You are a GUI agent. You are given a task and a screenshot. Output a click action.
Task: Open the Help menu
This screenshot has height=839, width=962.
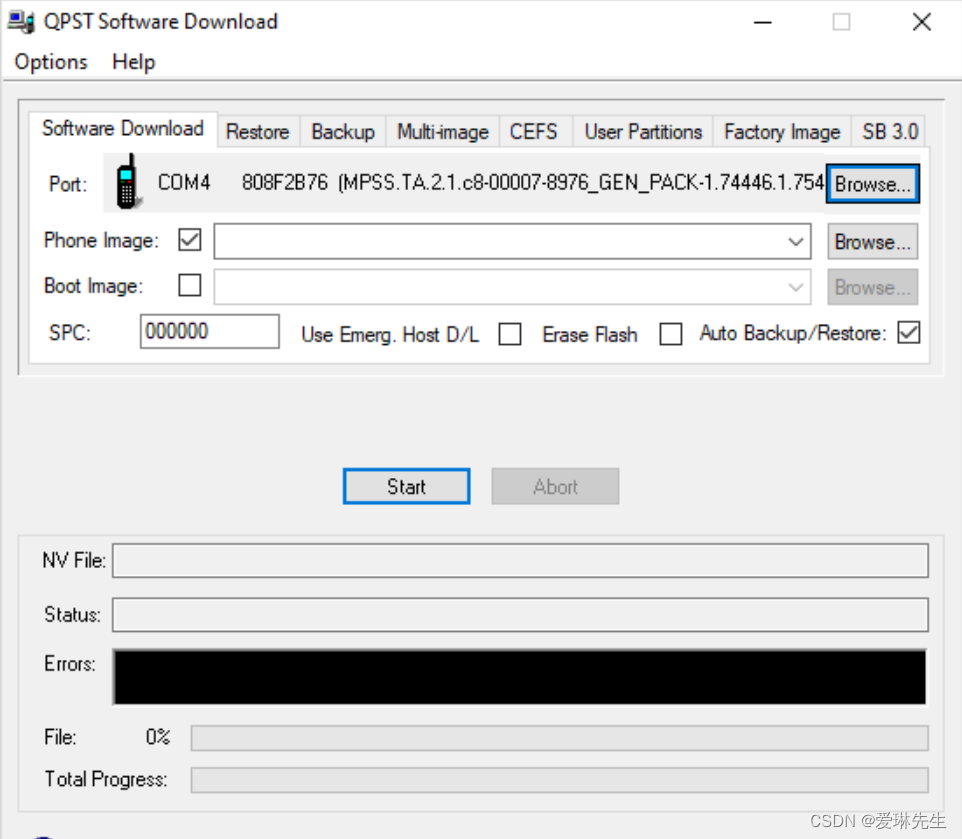click(134, 62)
